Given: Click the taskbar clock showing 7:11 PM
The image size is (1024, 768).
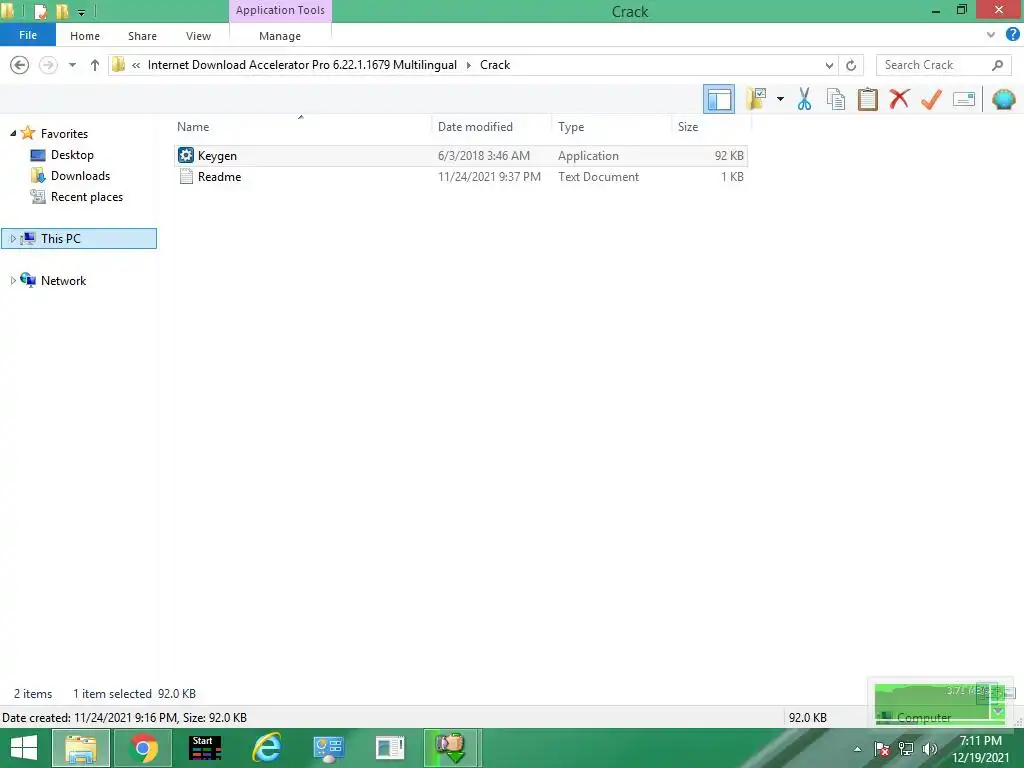Looking at the screenshot, I should pos(980,749).
